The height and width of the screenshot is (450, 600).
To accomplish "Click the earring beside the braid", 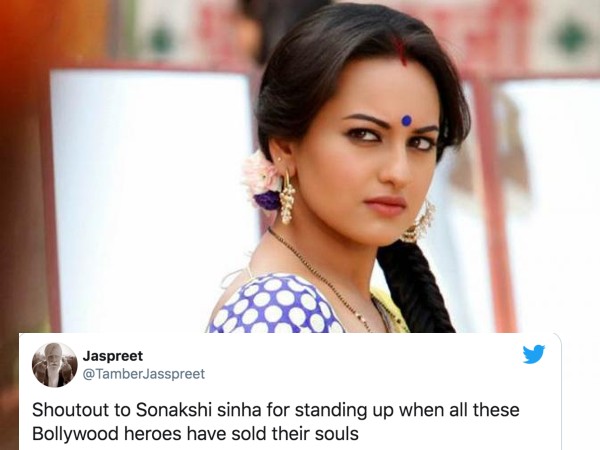I will click(419, 222).
